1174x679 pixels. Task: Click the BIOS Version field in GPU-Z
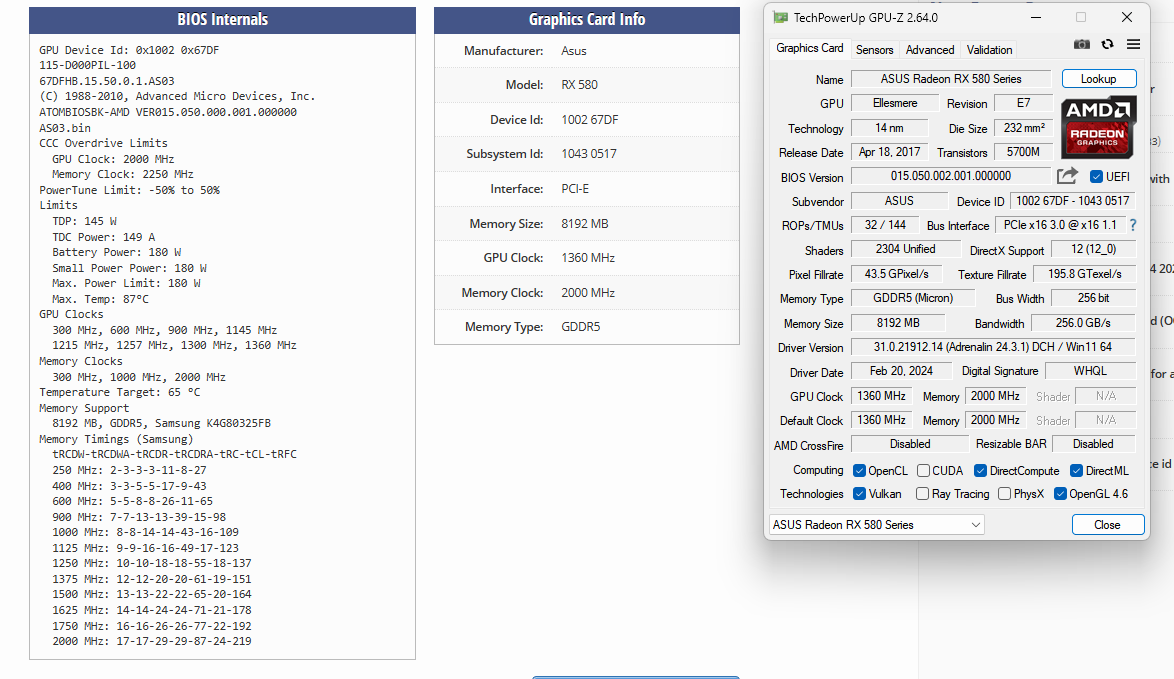point(951,176)
